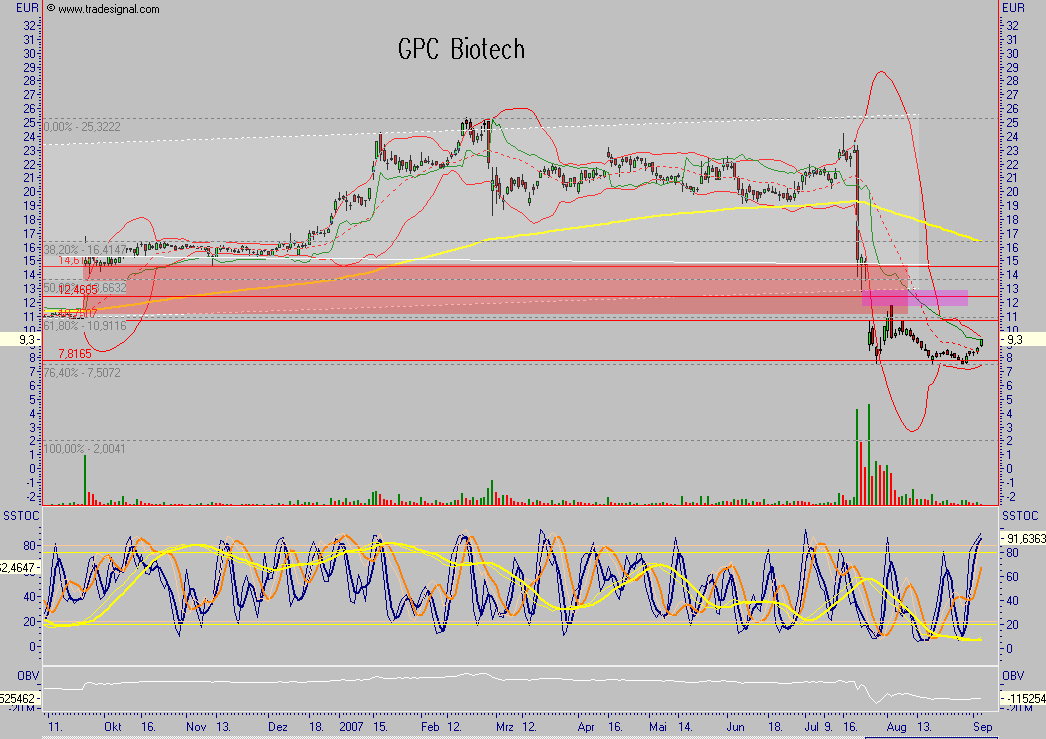
Task: Click the 'EUR' currency label at top left
Action: click(x=27, y=8)
